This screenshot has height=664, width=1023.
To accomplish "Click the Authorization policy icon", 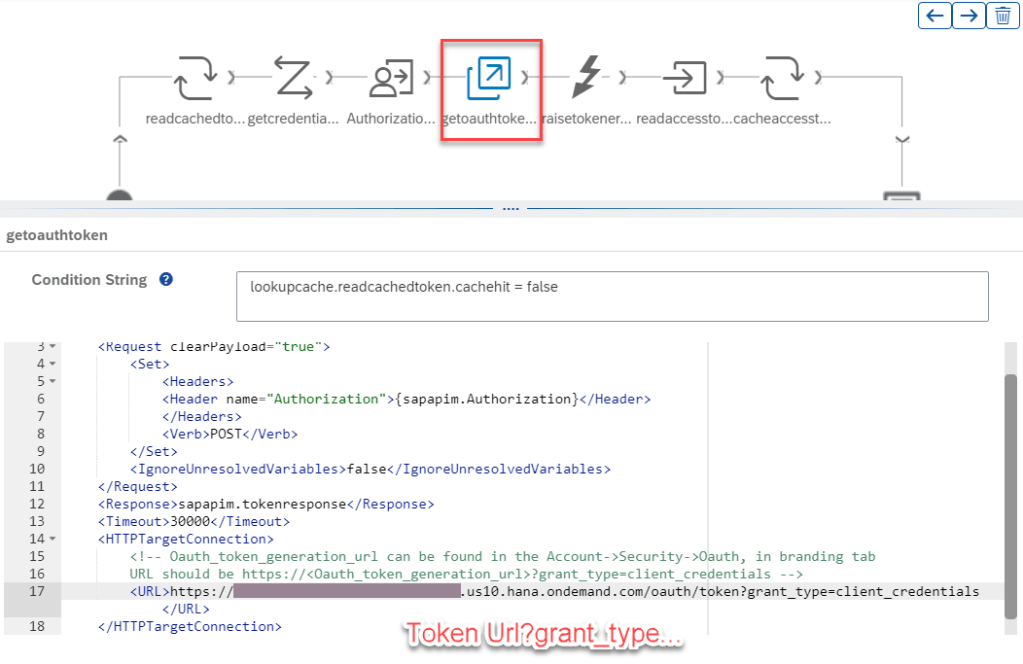I will 392,78.
